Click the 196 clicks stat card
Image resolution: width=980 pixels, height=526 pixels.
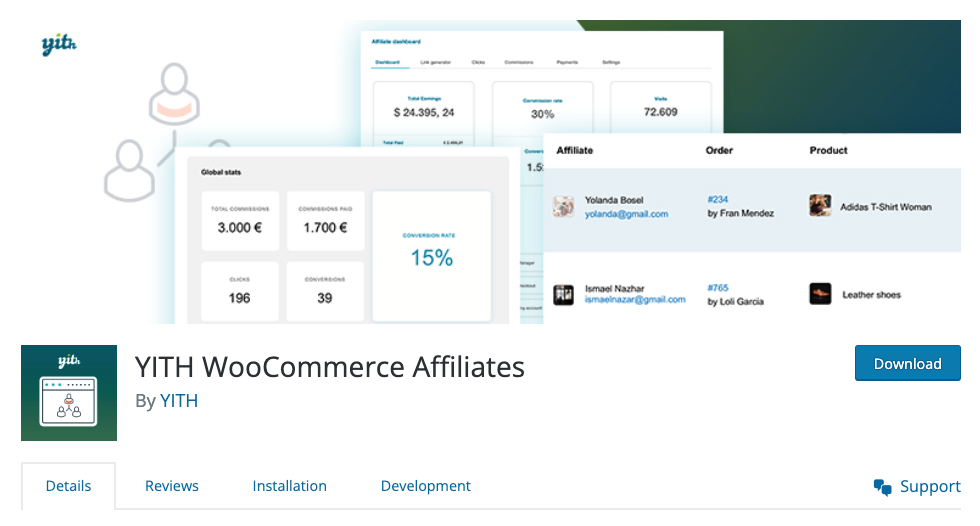click(240, 291)
